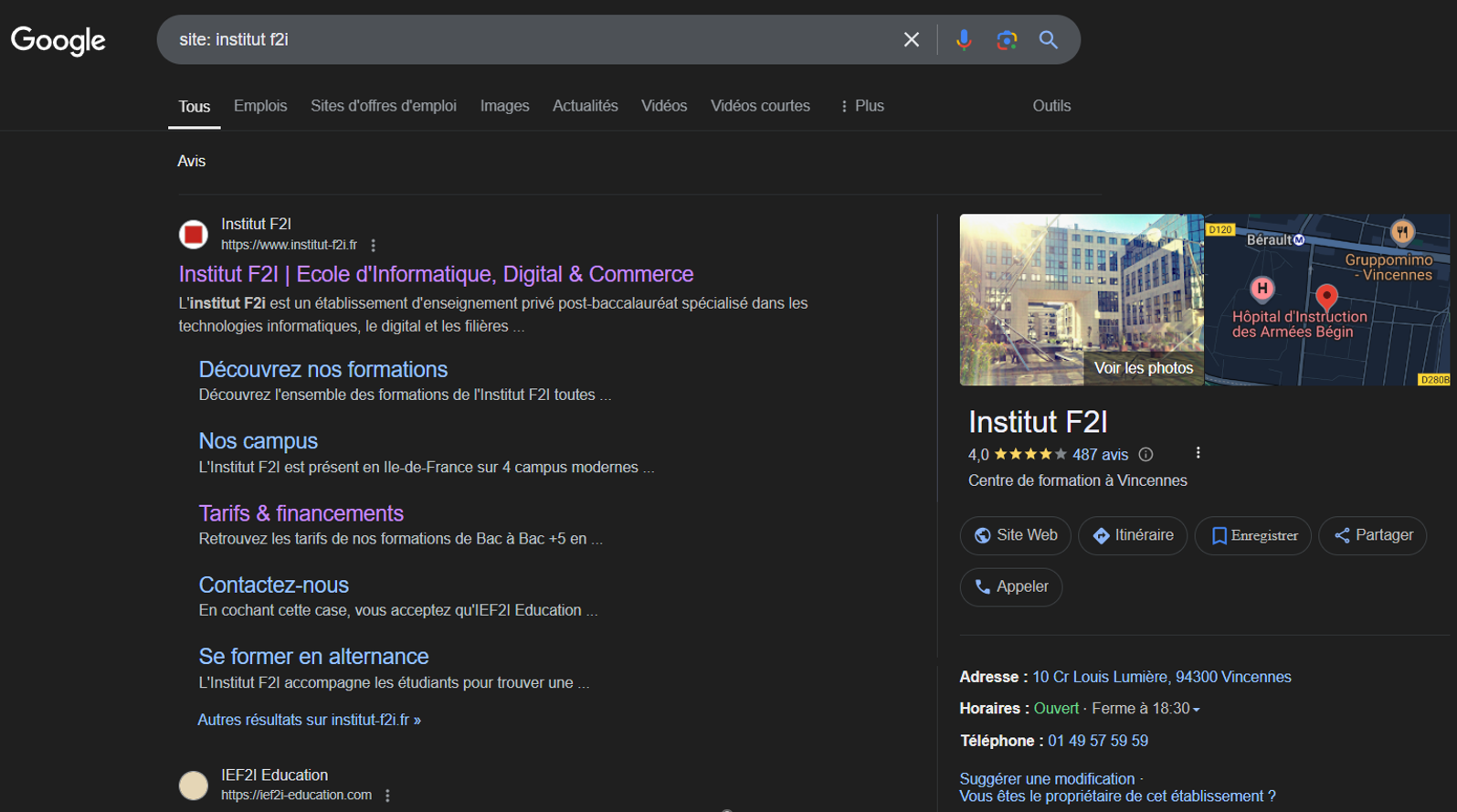Open Se former en alternance sitelink
Screen dimensions: 1457x812
313,656
